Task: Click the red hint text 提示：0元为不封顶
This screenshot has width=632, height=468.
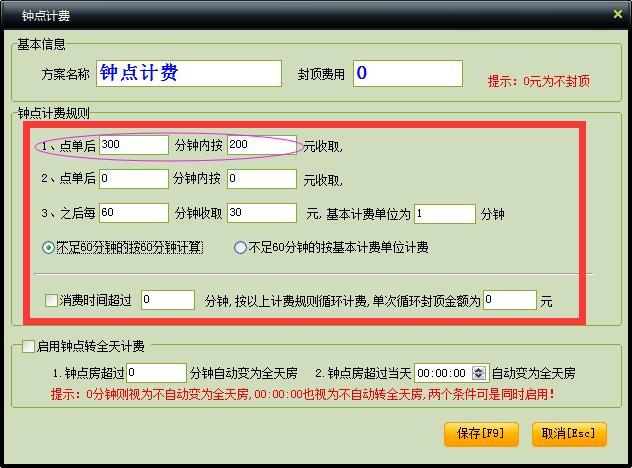Action: pos(538,81)
